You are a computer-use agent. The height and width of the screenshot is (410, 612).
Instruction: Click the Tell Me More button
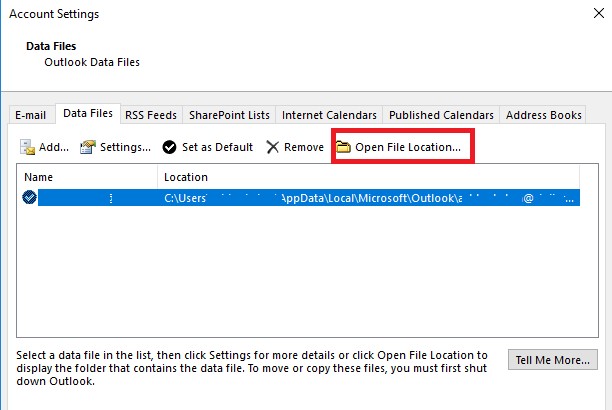coord(553,360)
